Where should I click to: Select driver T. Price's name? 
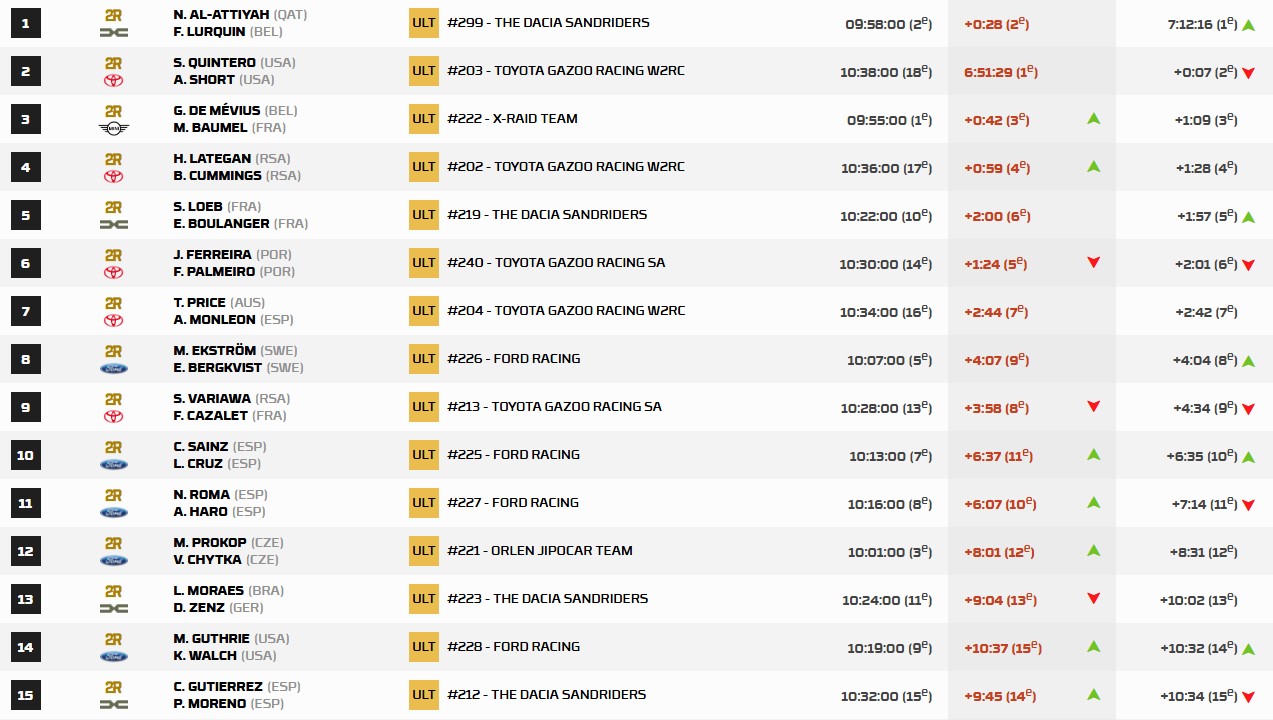coord(200,303)
